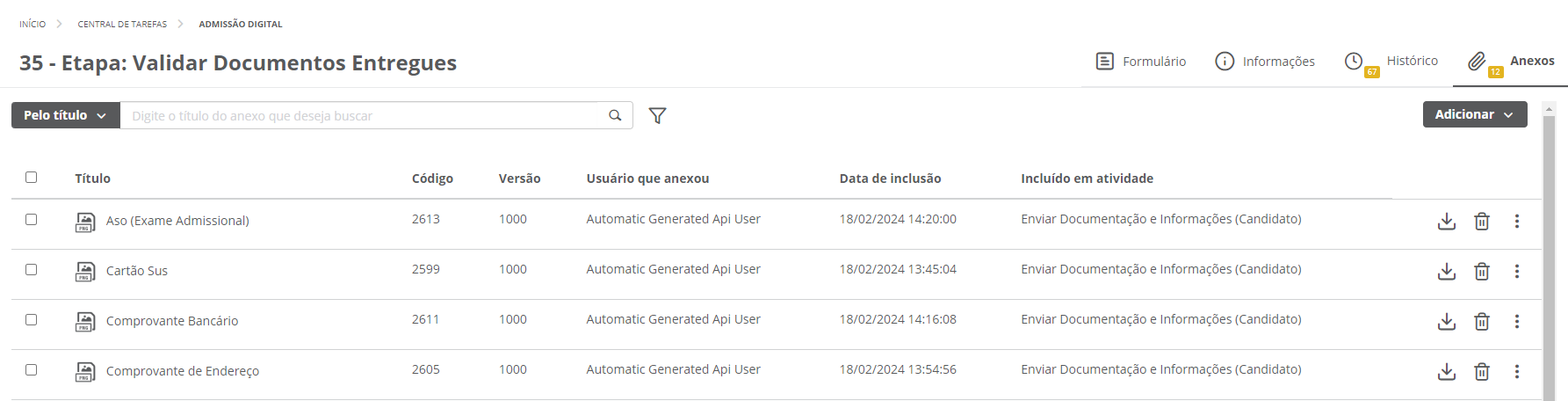The image size is (1568, 401).
Task: Go to the Informações tab
Action: click(1265, 62)
